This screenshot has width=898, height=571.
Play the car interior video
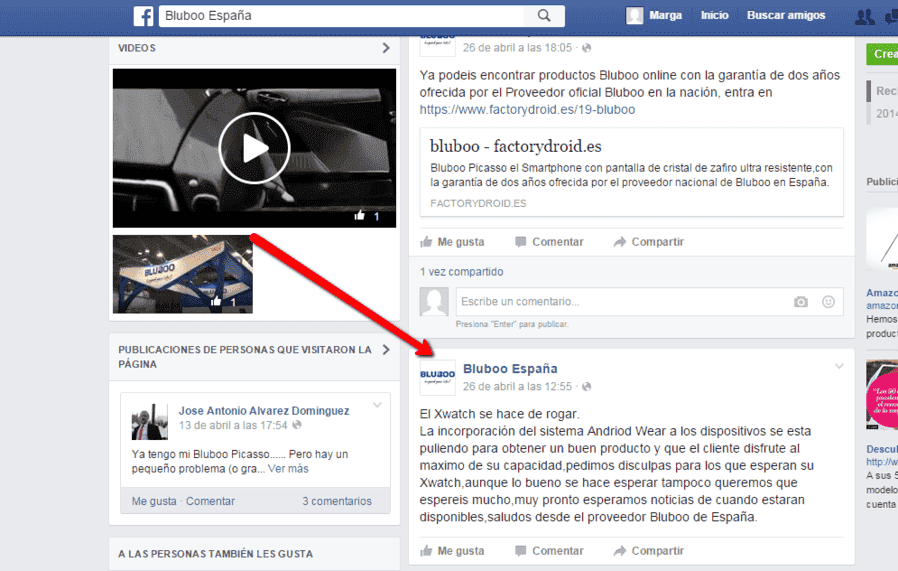[254, 148]
